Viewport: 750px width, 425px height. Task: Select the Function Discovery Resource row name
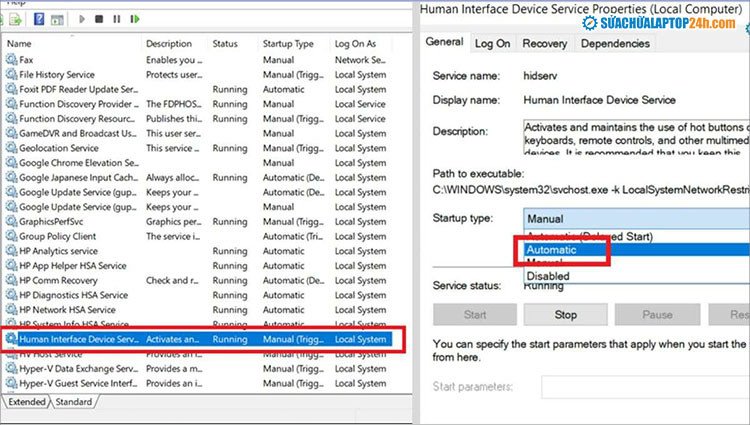77,119
